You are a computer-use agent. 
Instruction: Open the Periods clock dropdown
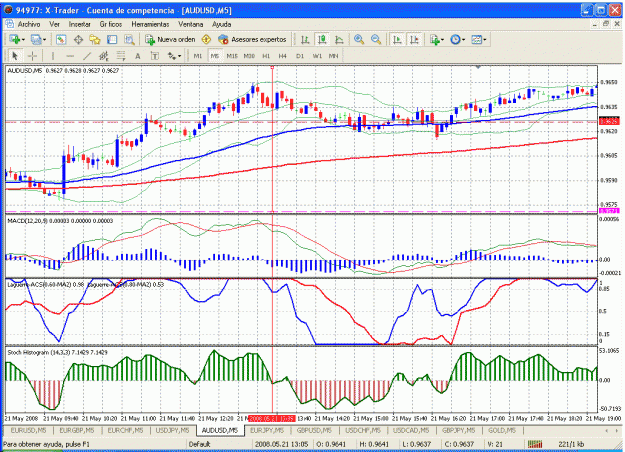(x=457, y=39)
